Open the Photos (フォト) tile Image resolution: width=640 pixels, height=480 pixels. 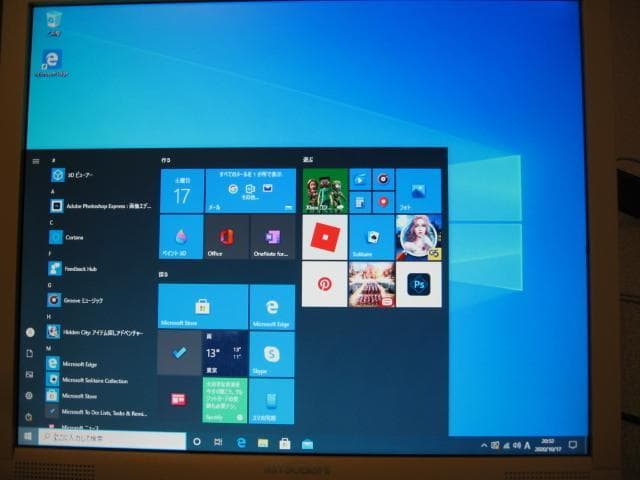[418, 191]
